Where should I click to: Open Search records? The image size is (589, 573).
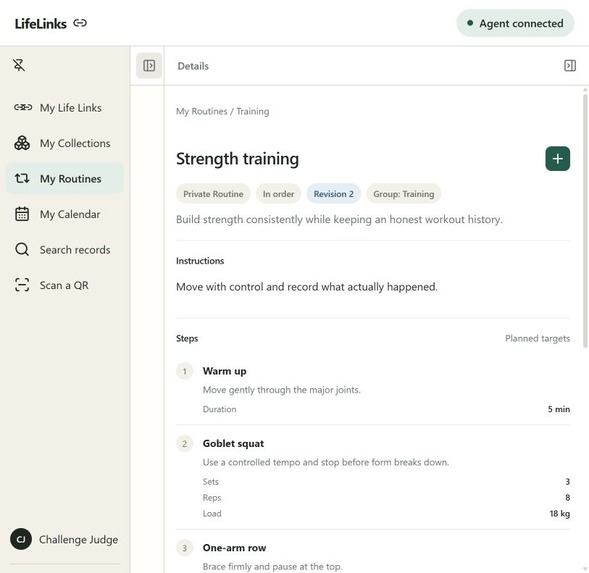coord(65,249)
